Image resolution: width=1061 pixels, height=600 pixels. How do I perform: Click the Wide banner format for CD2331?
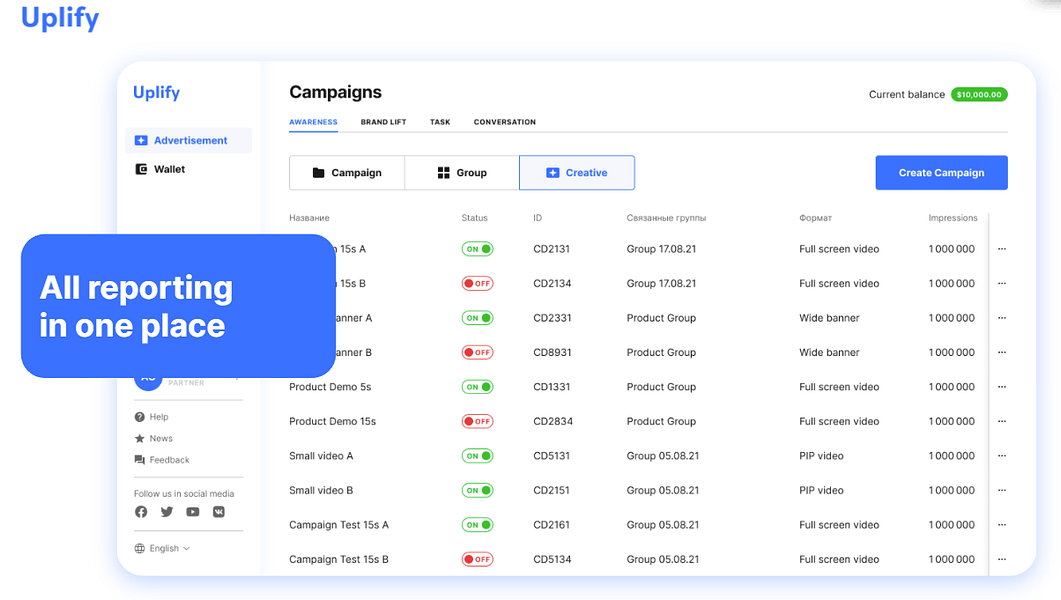829,318
